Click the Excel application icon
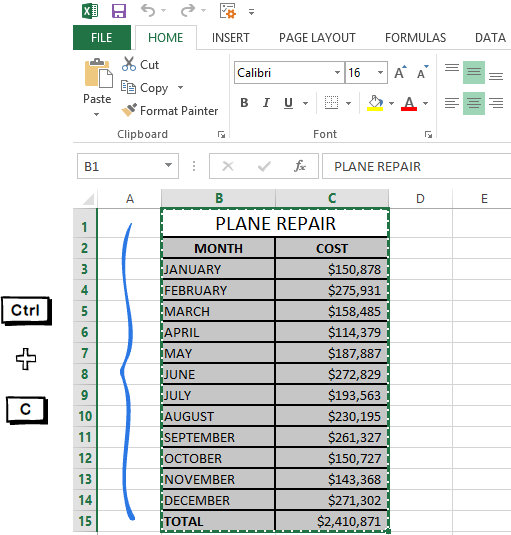This screenshot has height=535, width=511. pyautogui.click(x=90, y=11)
